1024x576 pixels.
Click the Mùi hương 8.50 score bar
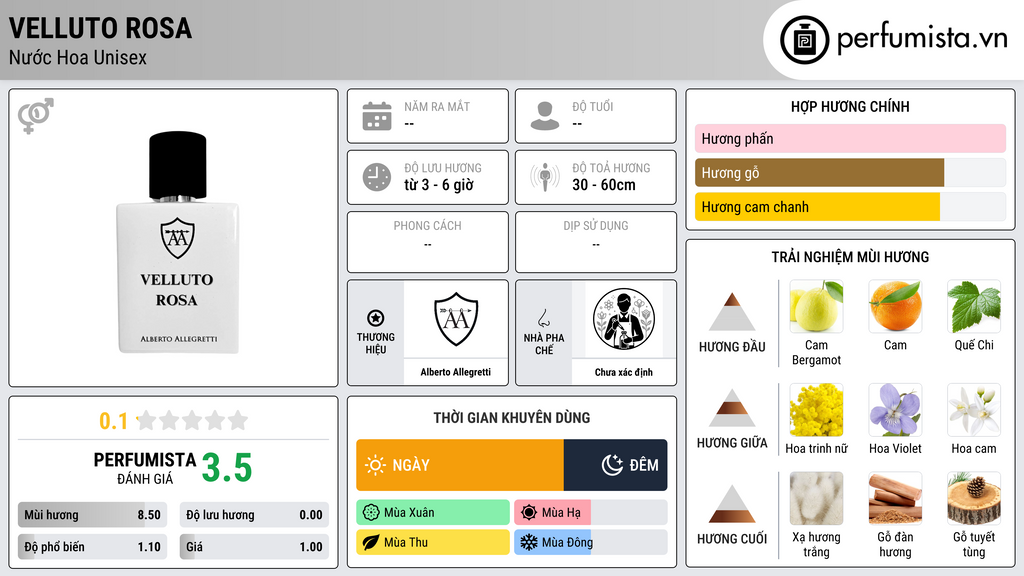[x=93, y=515]
